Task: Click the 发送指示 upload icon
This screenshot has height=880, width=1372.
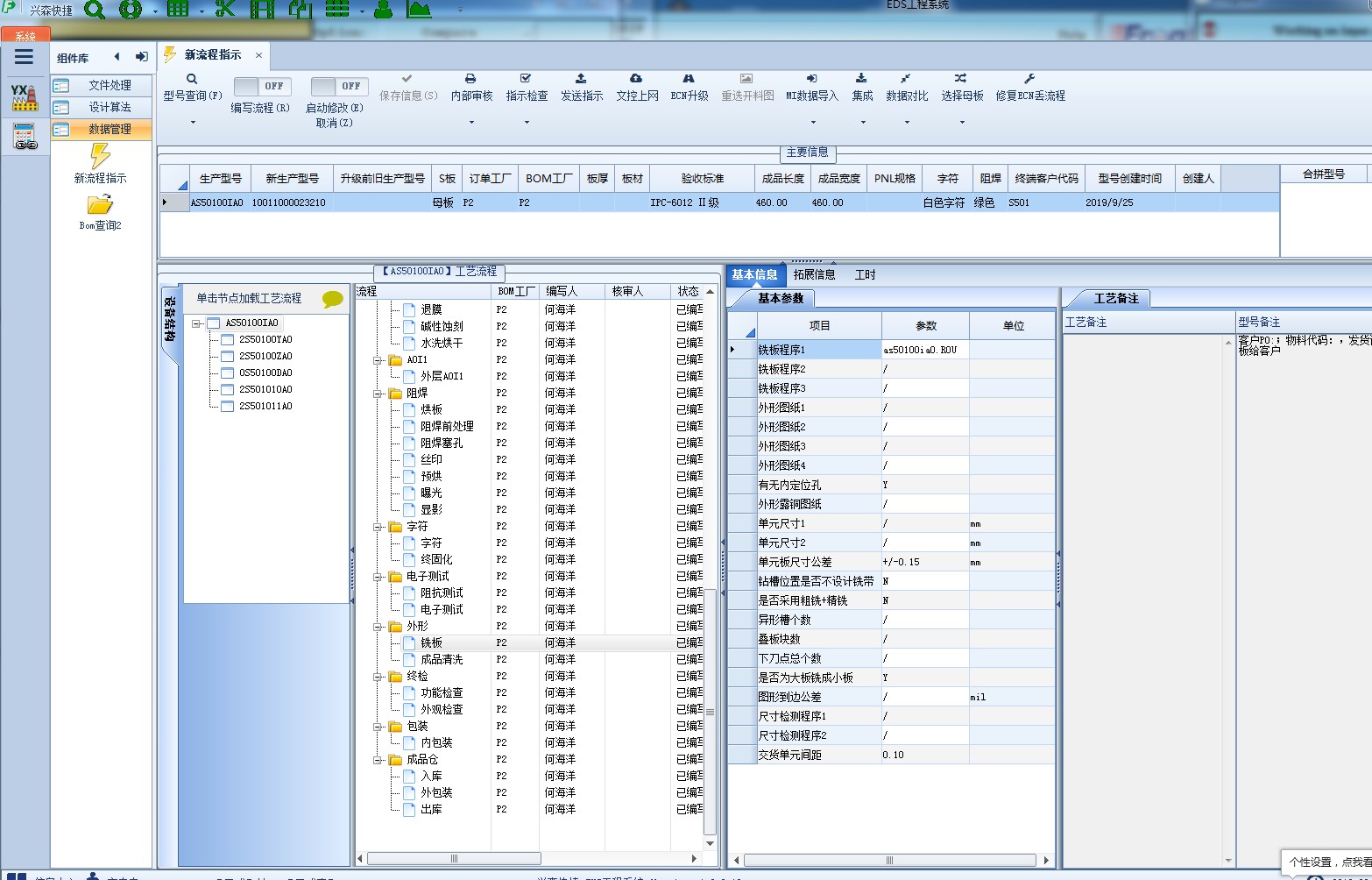Action: [581, 79]
